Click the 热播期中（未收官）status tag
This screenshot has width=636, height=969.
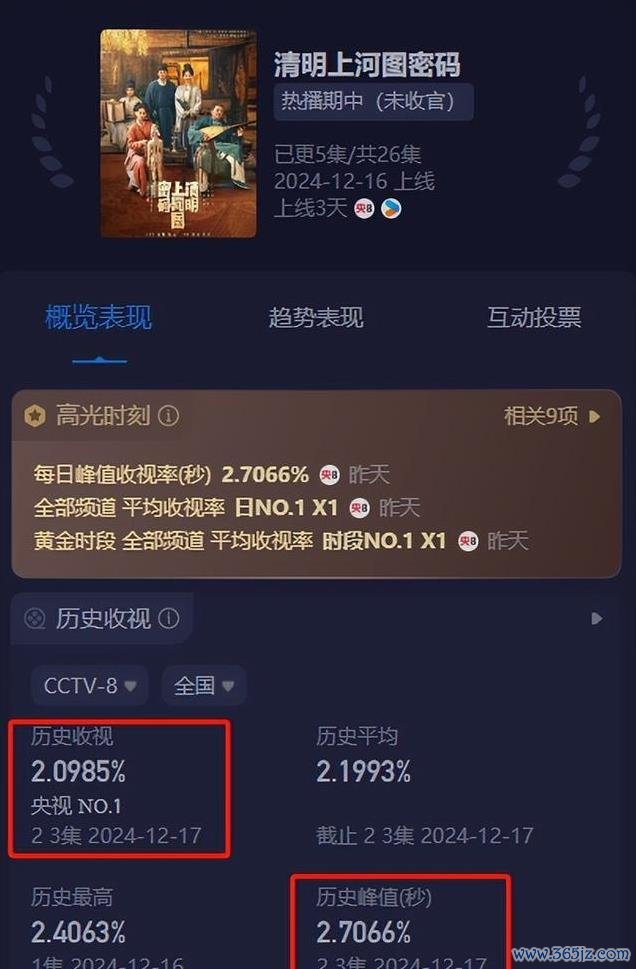(x=374, y=101)
